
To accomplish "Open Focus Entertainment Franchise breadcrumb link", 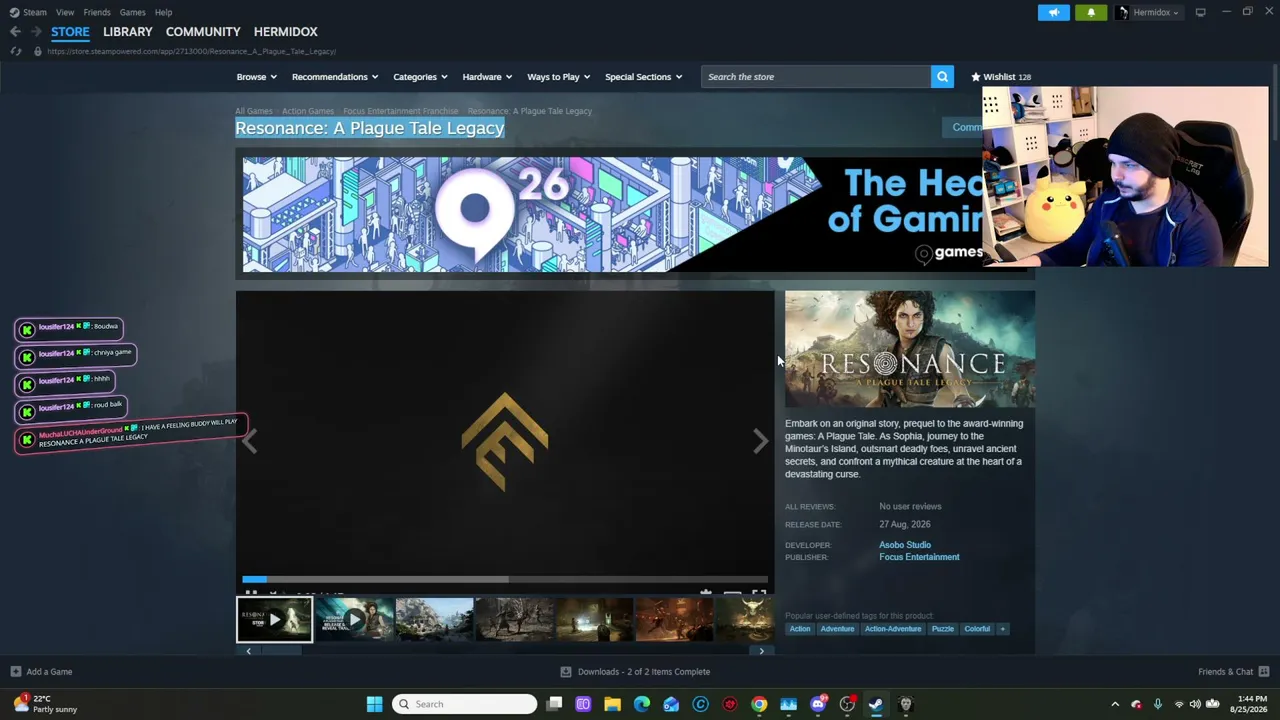I will pos(401,111).
